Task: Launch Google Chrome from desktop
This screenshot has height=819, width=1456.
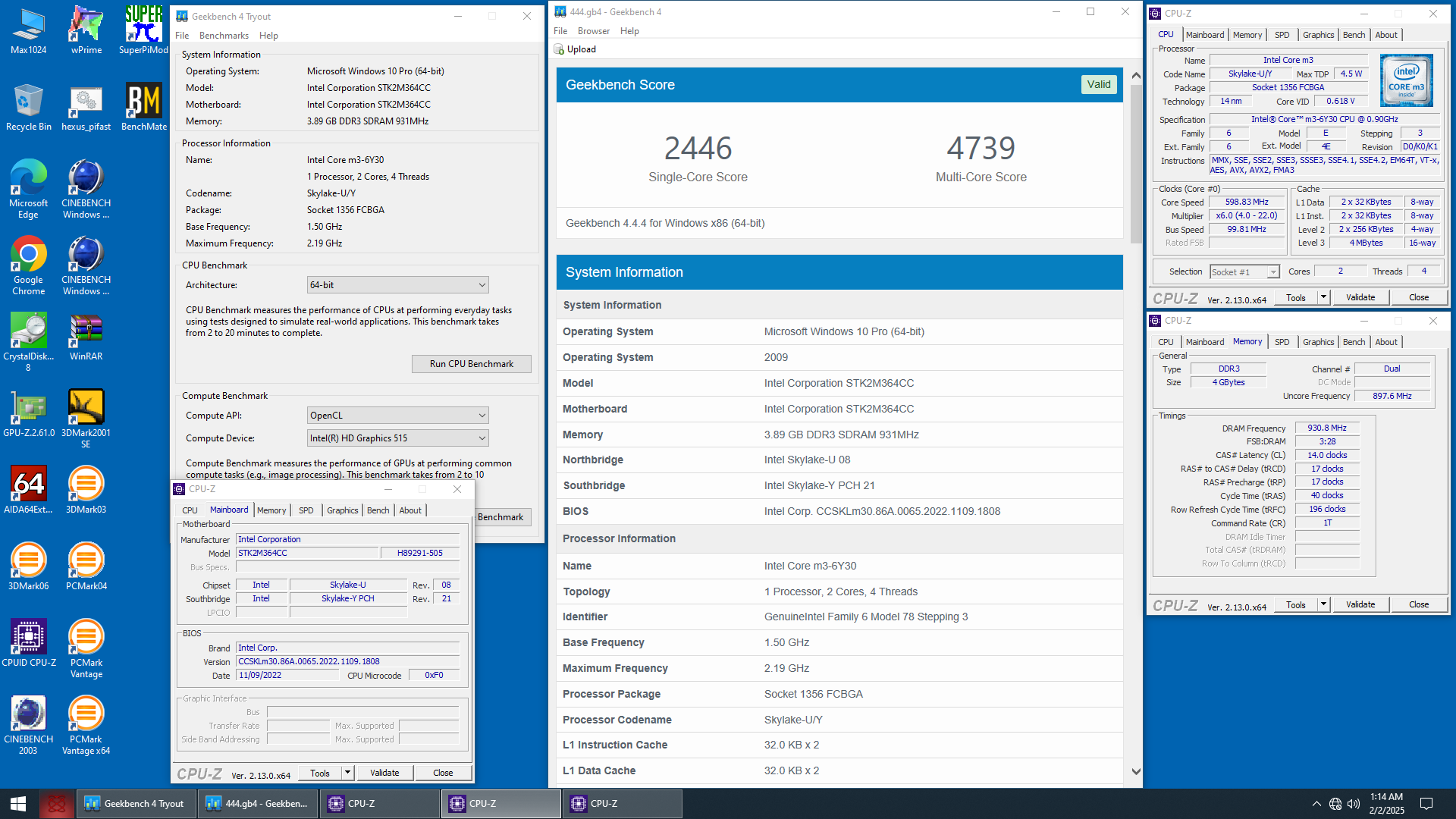Action: (x=28, y=265)
